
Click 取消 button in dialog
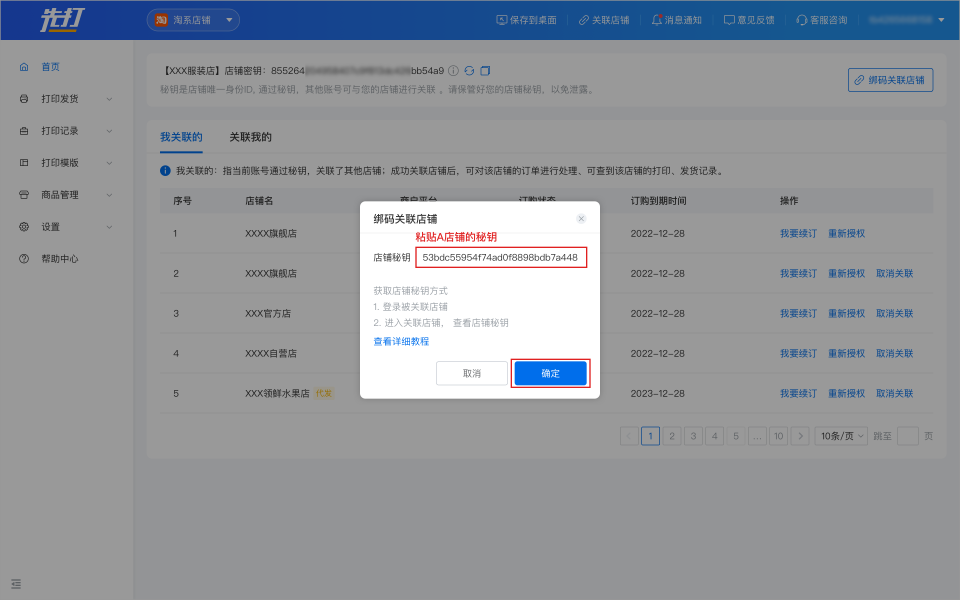[471, 373]
